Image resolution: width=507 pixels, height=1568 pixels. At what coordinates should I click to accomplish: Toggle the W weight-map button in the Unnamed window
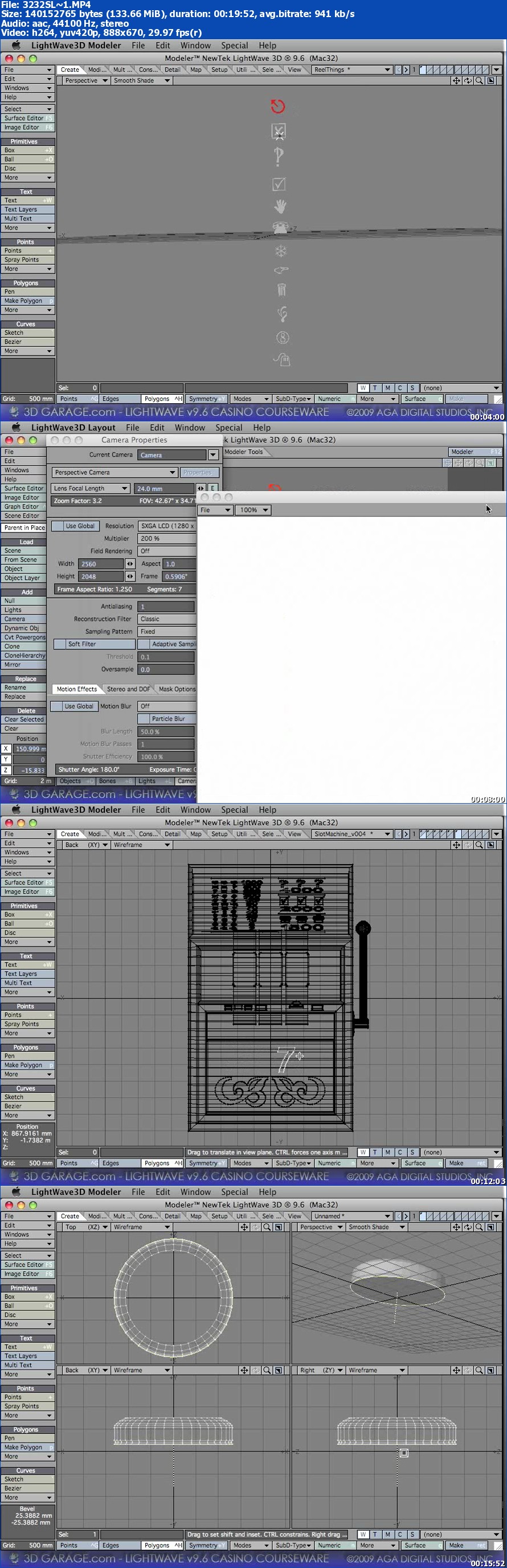click(363, 1534)
